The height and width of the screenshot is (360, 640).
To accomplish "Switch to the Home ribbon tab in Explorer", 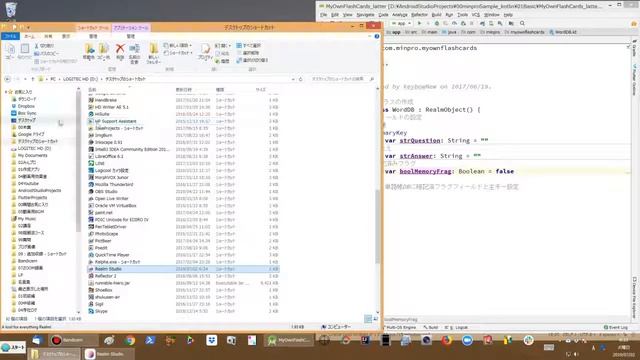I will click(x=29, y=36).
